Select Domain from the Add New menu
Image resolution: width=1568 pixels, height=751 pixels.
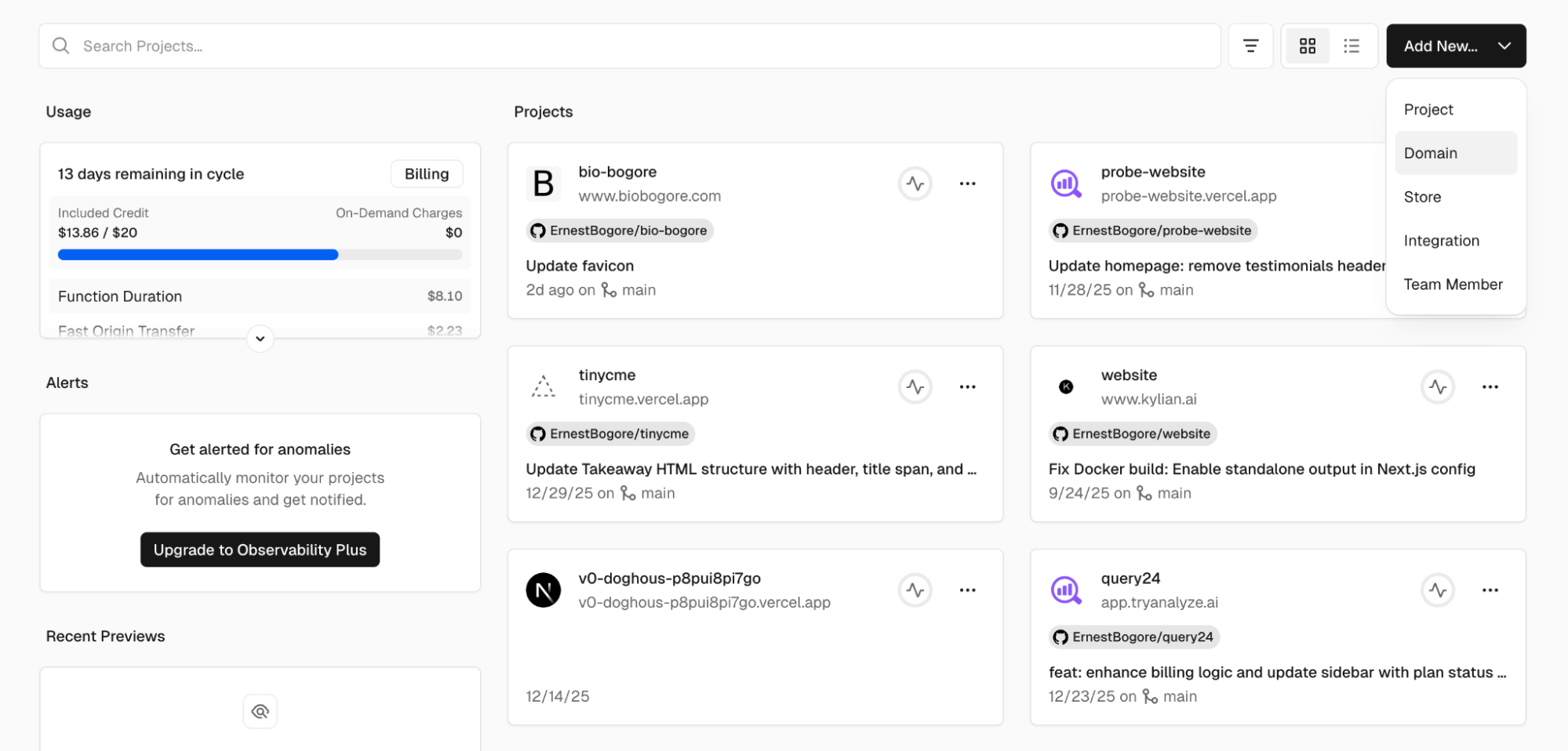[x=1430, y=153]
